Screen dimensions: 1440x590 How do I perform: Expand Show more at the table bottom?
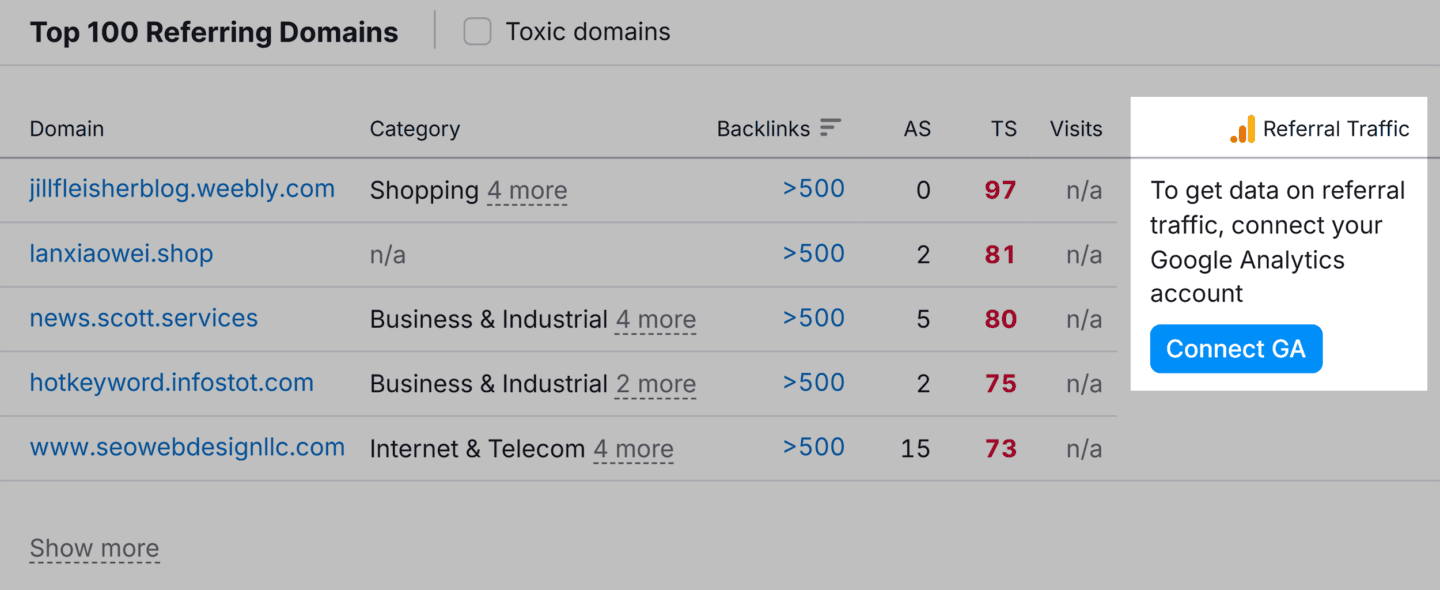pyautogui.click(x=94, y=548)
